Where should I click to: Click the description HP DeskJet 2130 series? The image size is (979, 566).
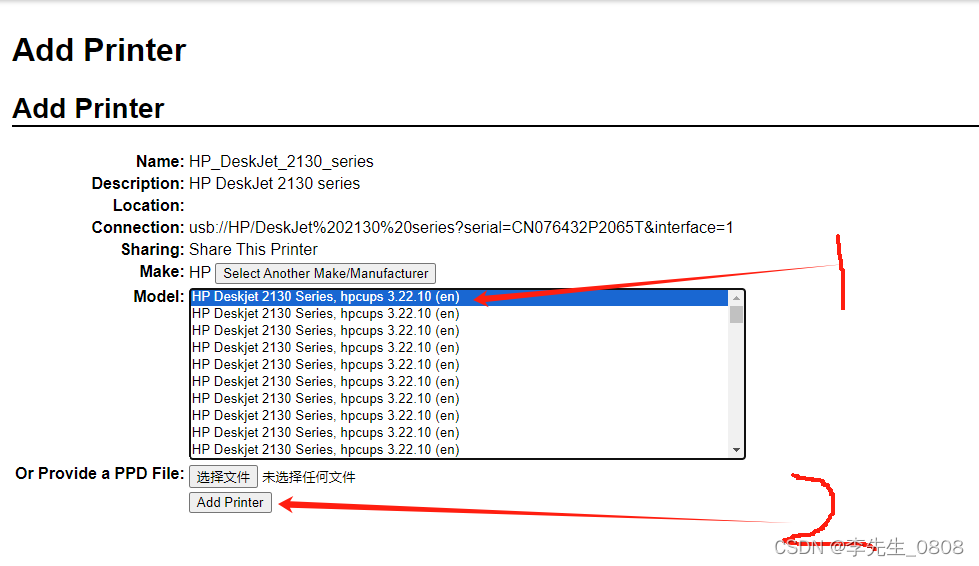pos(275,183)
